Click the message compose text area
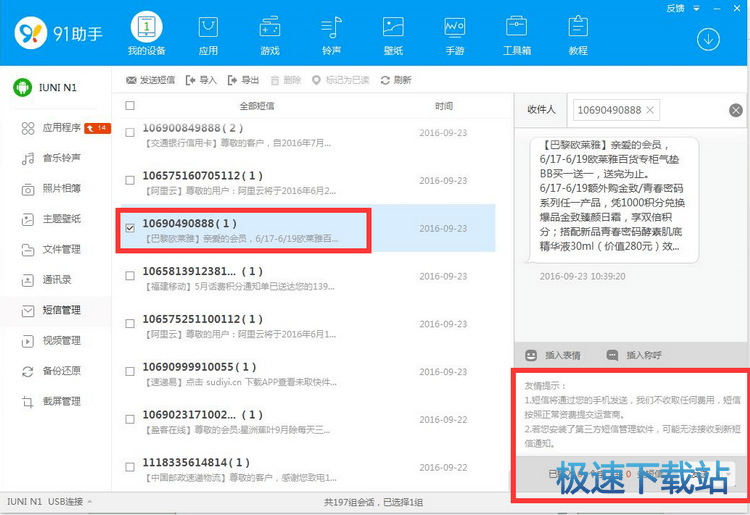The width and height of the screenshot is (750, 515). coord(631,414)
